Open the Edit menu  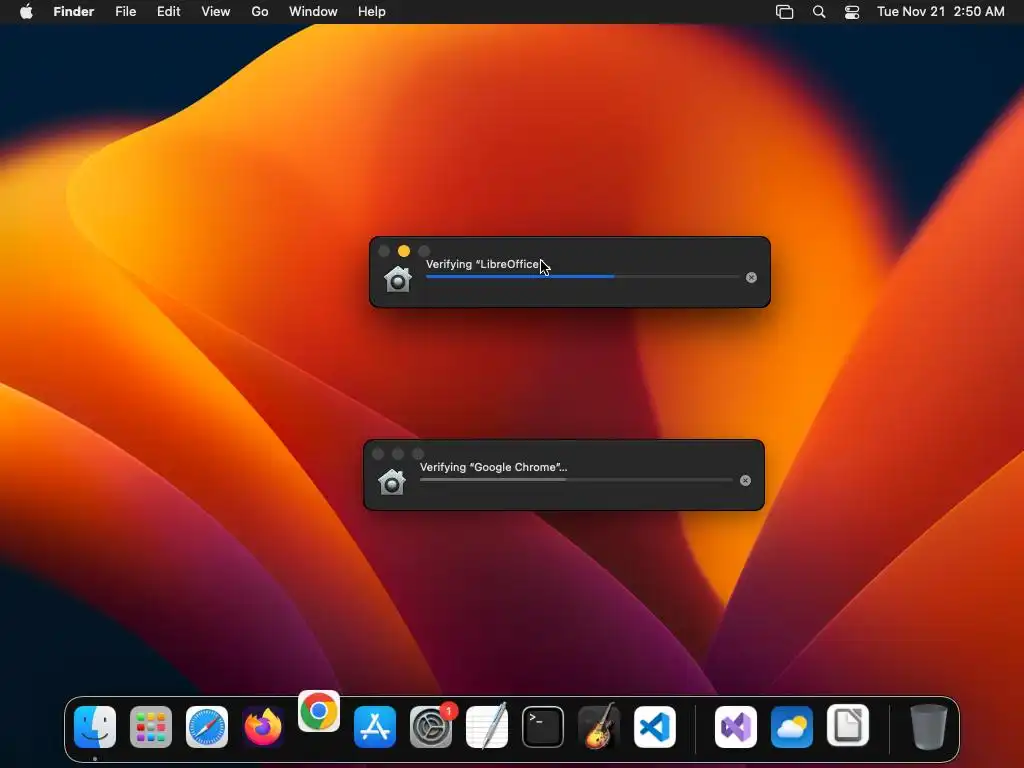pyautogui.click(x=168, y=12)
